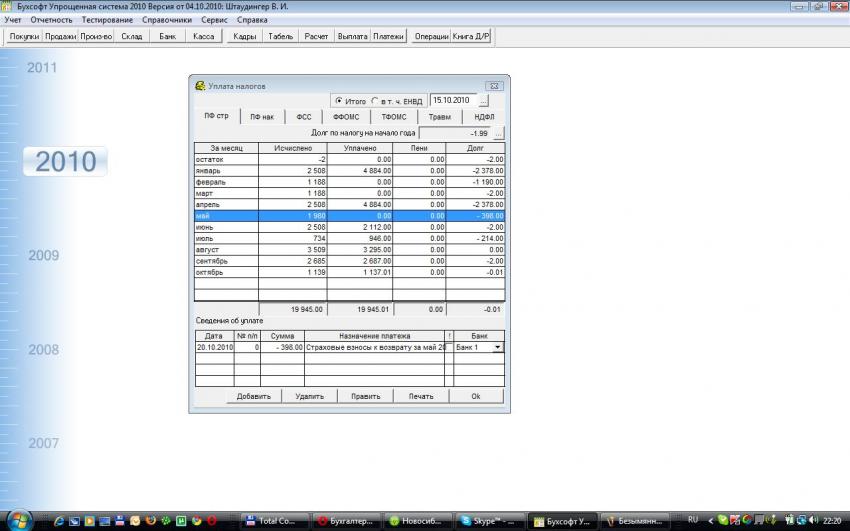The height and width of the screenshot is (531, 850).
Task: Select the август row in the table
Action: (x=226, y=249)
